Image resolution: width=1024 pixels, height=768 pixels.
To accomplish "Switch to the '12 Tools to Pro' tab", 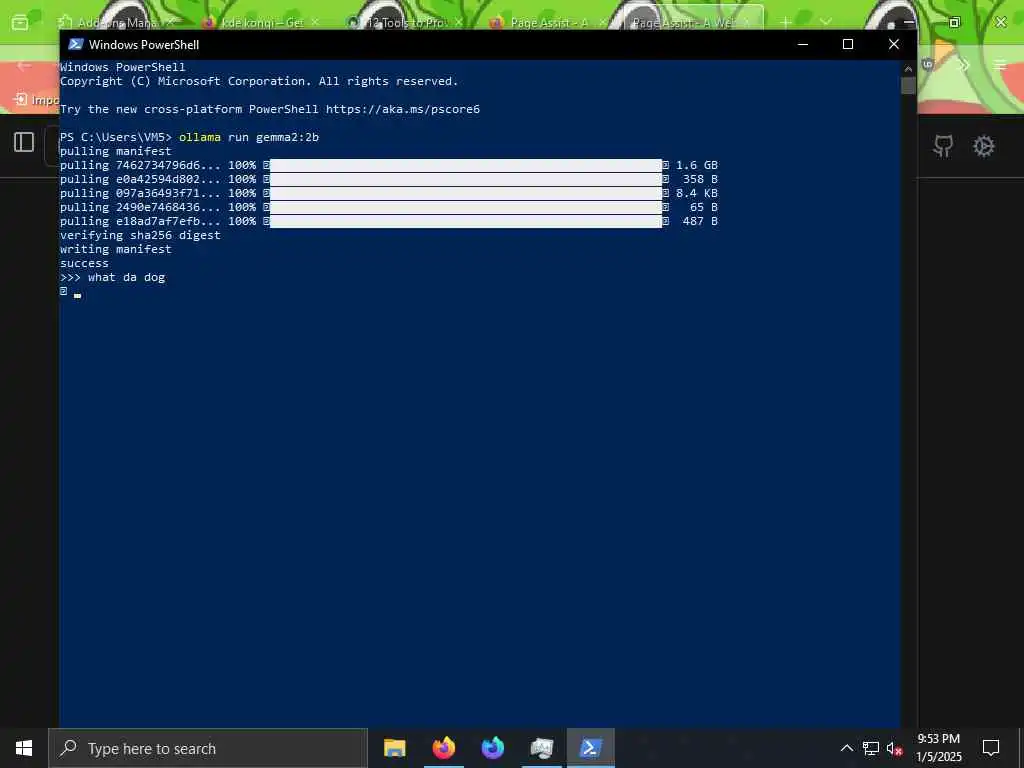I will tap(405, 22).
